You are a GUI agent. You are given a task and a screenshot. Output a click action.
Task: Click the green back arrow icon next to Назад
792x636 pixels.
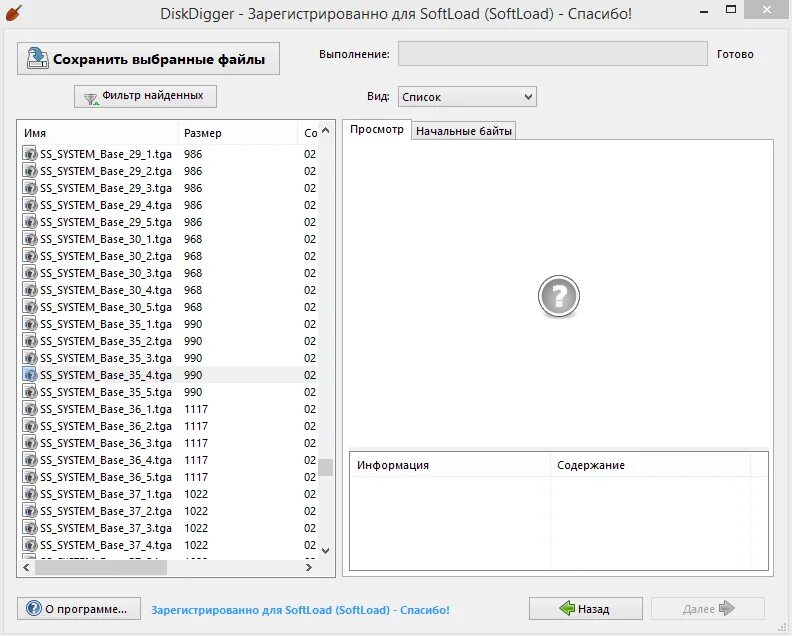(567, 608)
